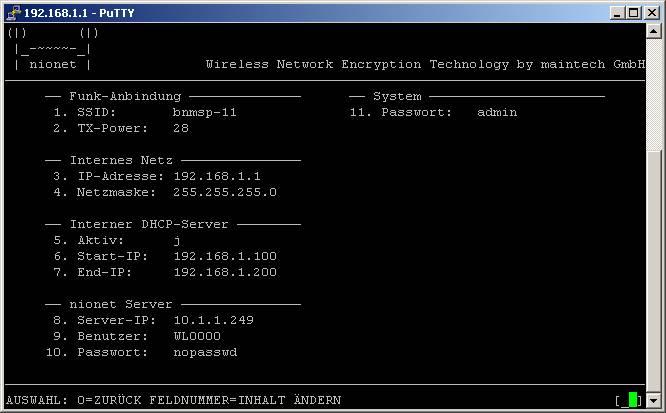The image size is (666, 413).
Task: Click the Start-IP value 192.168.1.100
Action: [x=225, y=256]
